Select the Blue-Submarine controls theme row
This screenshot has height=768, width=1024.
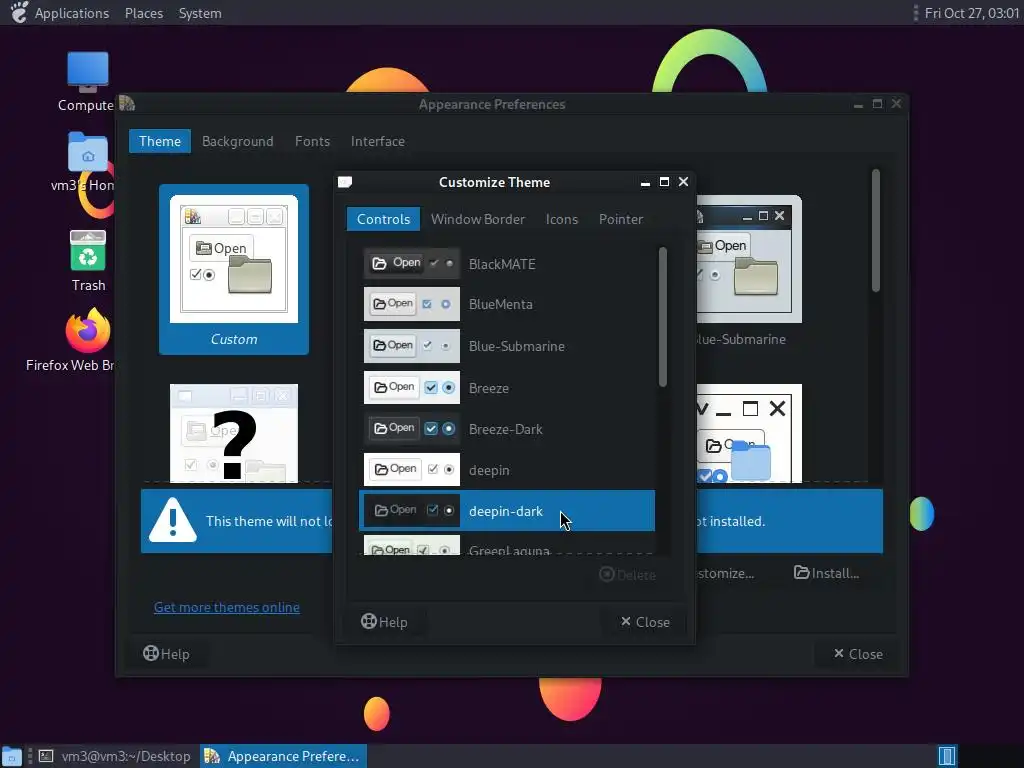pyautogui.click(x=507, y=345)
